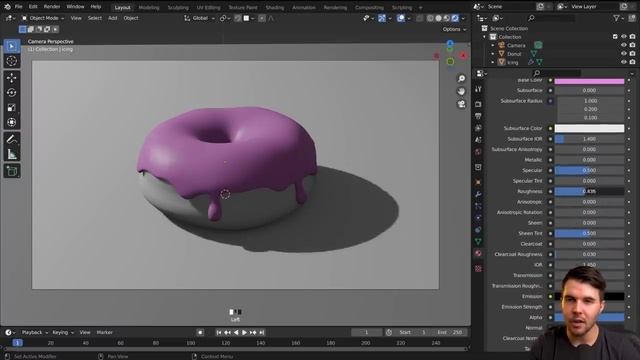Click the timeline Marker menu

tap(104, 332)
